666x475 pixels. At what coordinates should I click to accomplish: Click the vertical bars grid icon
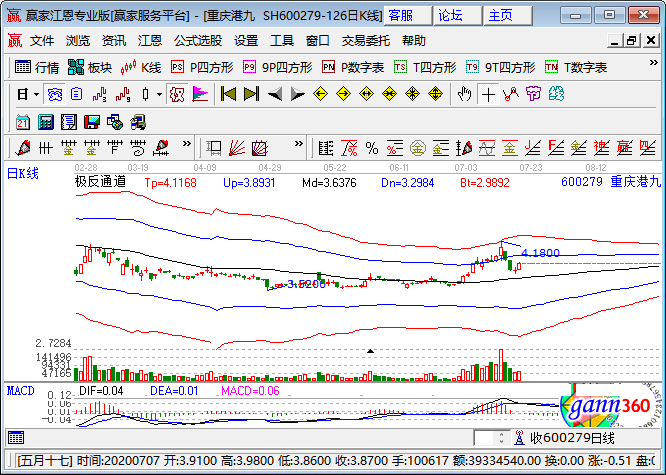click(x=45, y=148)
